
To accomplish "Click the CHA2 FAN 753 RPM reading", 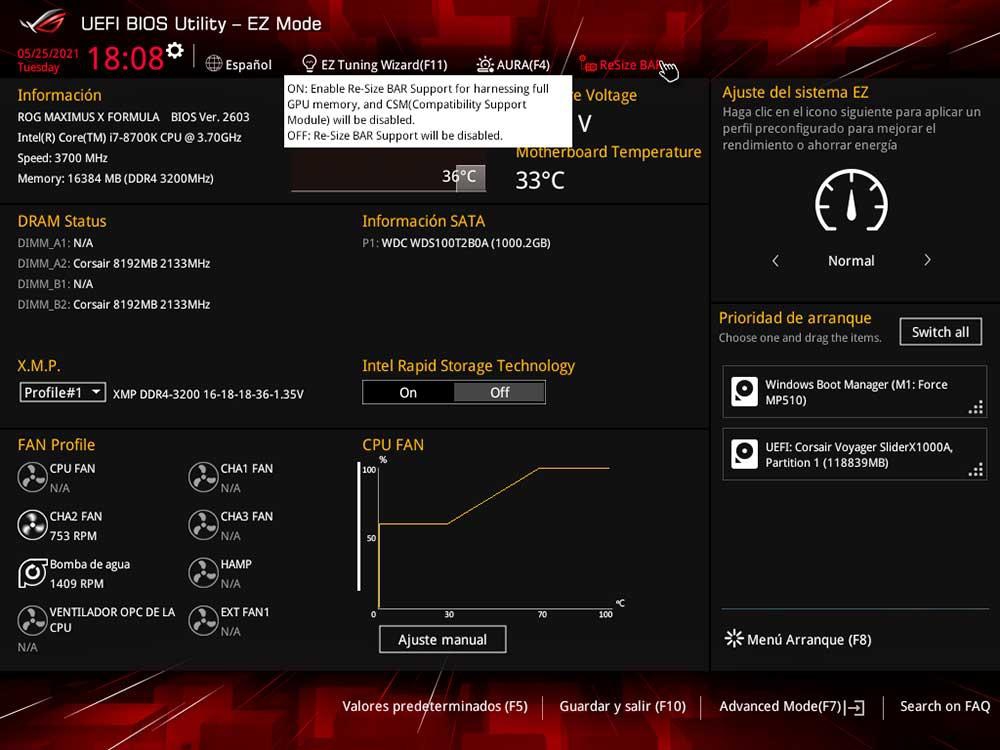I will point(73,536).
